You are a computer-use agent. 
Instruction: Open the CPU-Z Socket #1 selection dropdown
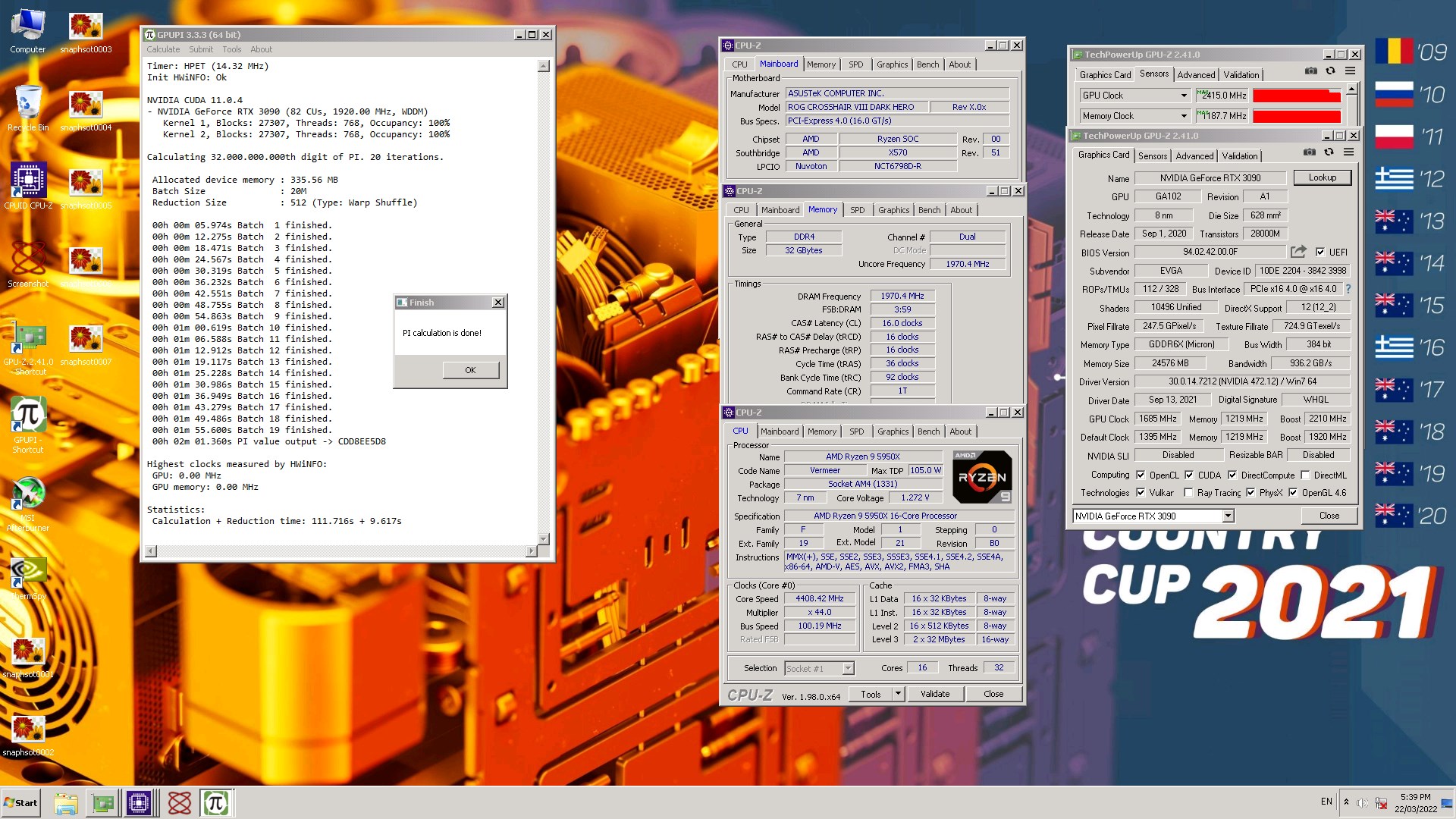coord(819,668)
